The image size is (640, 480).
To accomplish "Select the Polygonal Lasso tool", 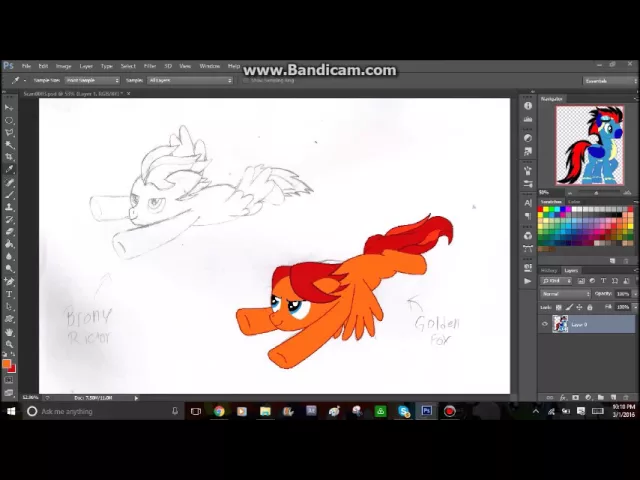I will coord(9,133).
